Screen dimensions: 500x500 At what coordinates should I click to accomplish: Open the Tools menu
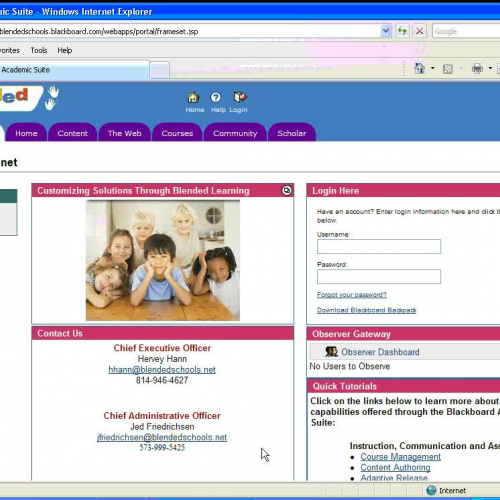pos(39,50)
